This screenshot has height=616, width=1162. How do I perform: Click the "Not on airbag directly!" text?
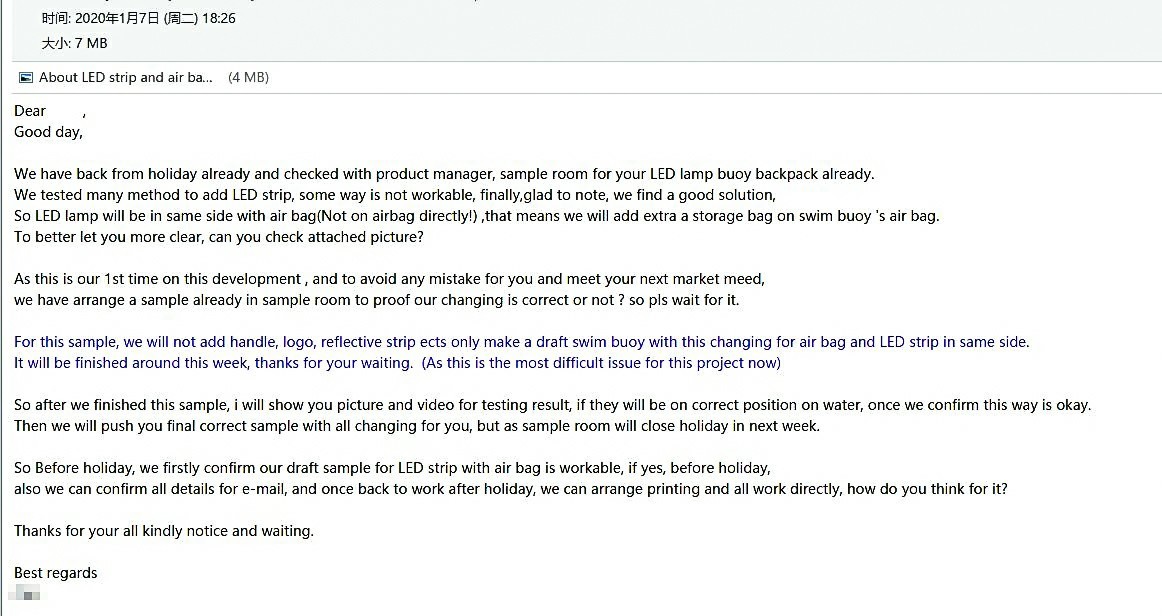[398, 216]
